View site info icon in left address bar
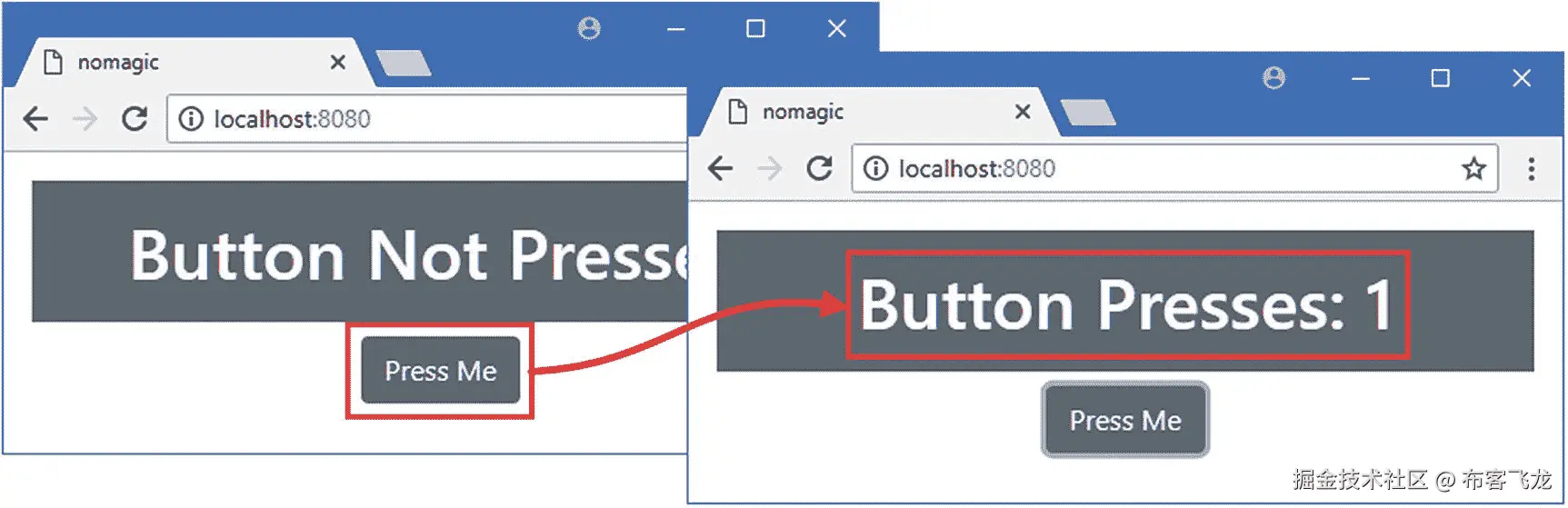 pyautogui.click(x=191, y=119)
